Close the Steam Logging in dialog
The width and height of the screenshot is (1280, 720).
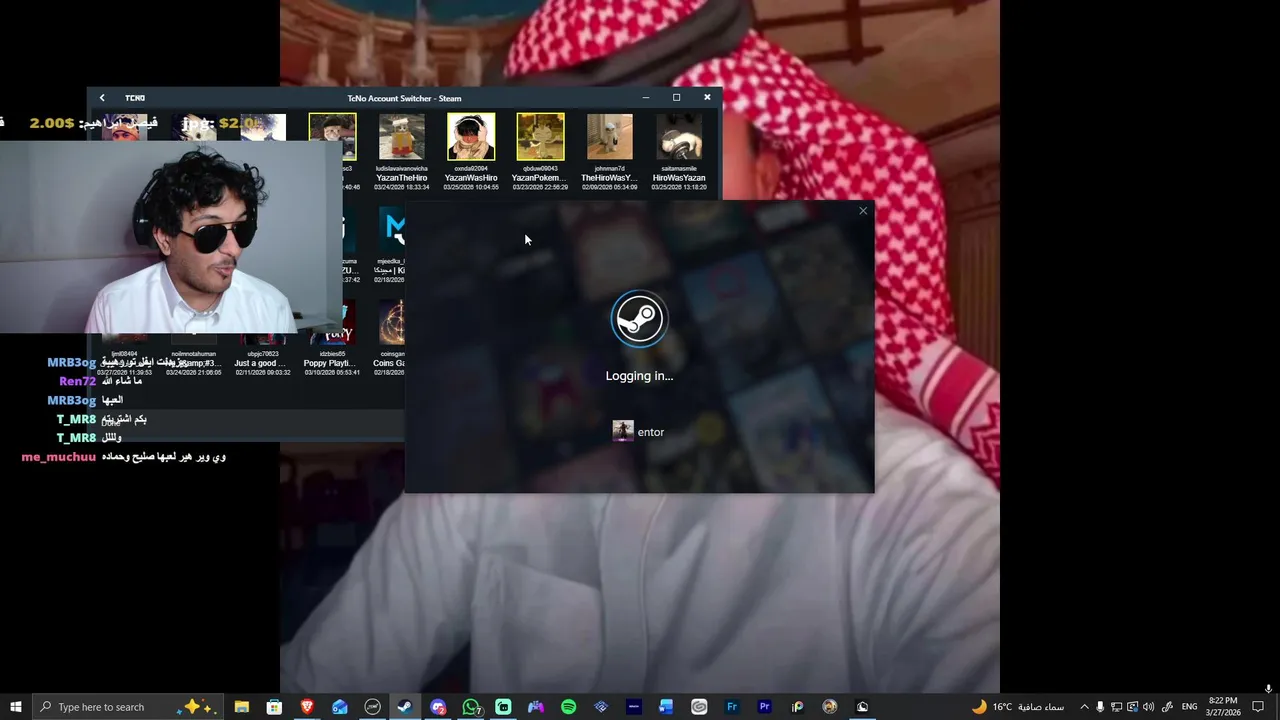pos(863,211)
